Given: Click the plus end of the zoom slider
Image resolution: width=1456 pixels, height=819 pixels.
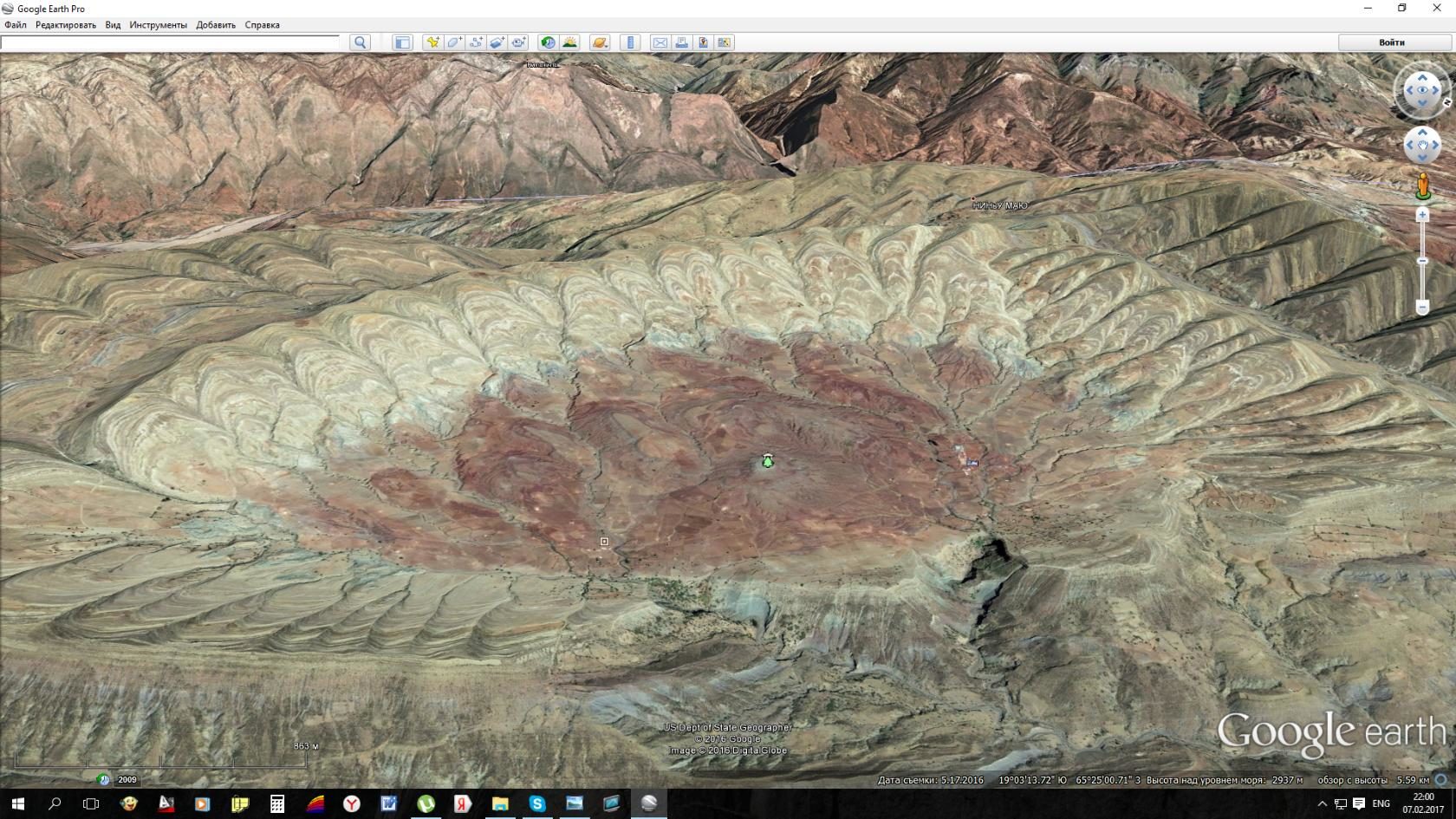Looking at the screenshot, I should pos(1422,215).
